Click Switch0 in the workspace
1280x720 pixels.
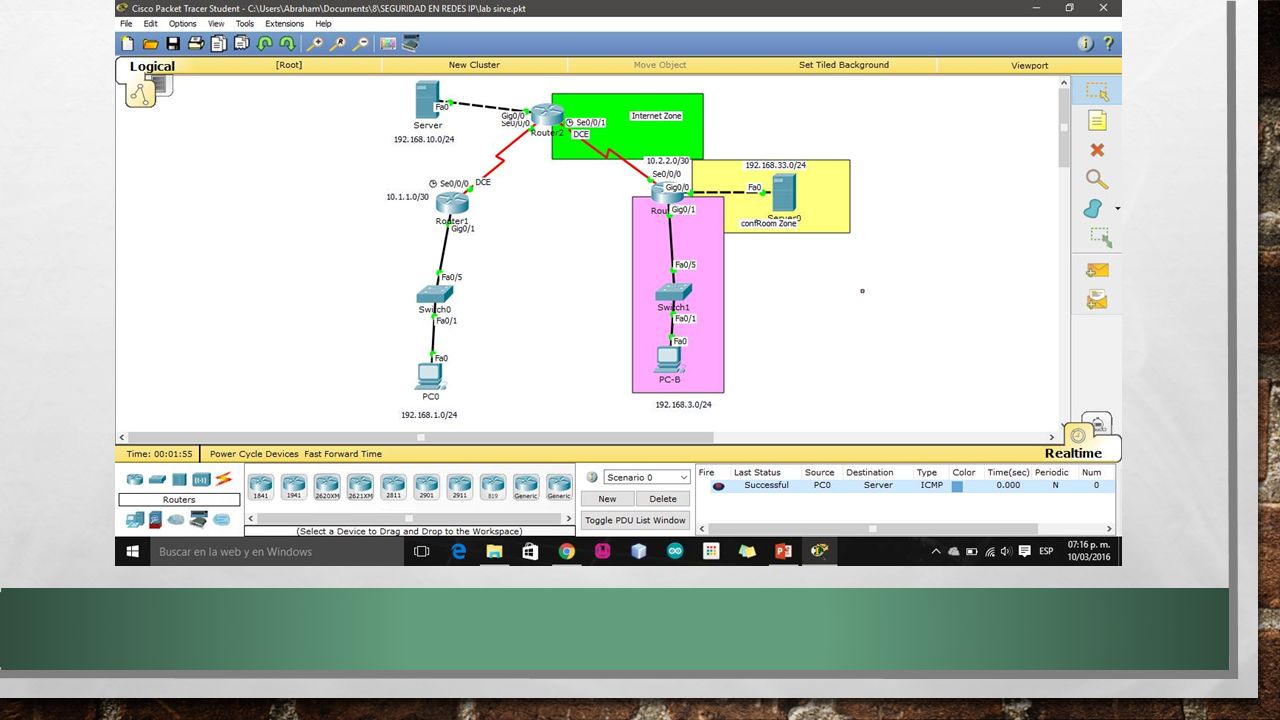[435, 296]
